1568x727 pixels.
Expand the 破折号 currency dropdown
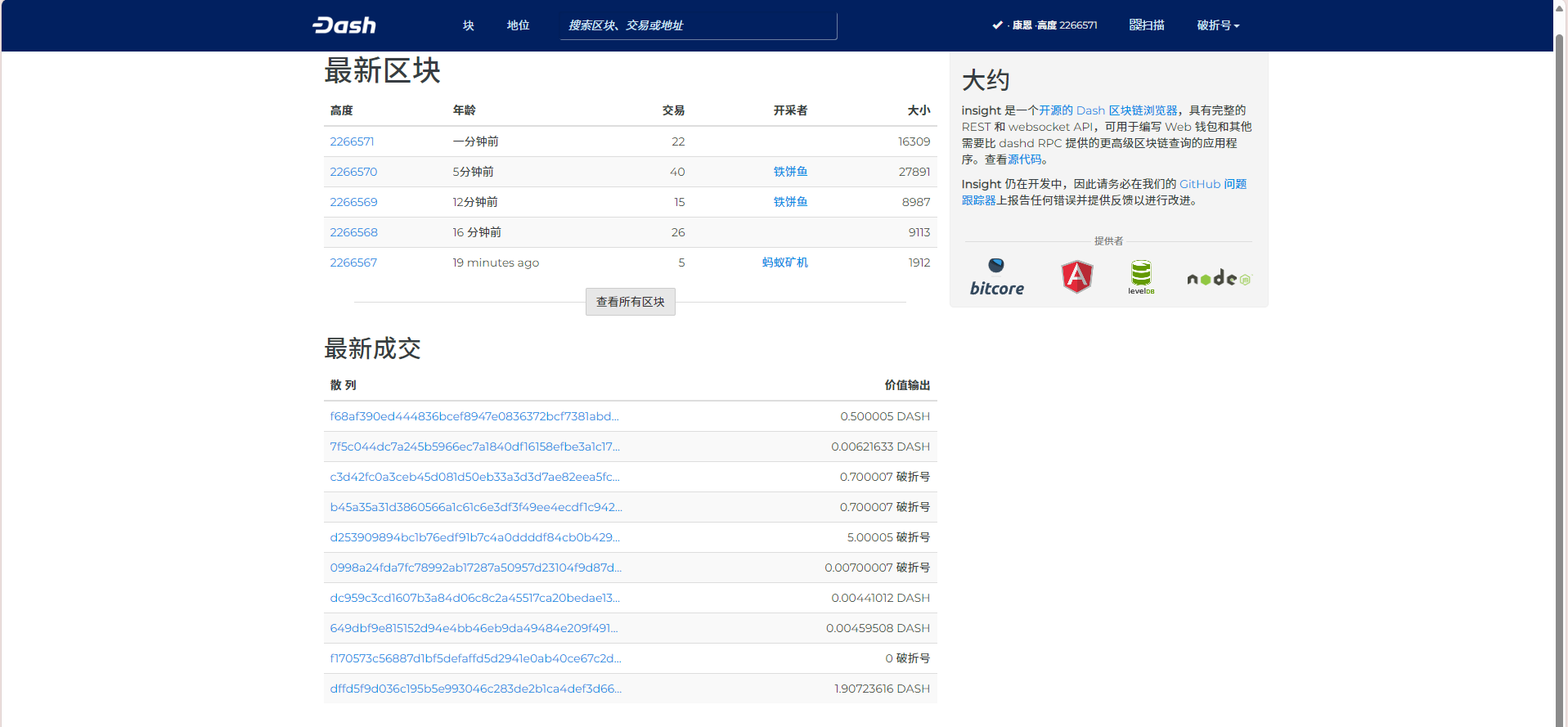coord(1218,25)
